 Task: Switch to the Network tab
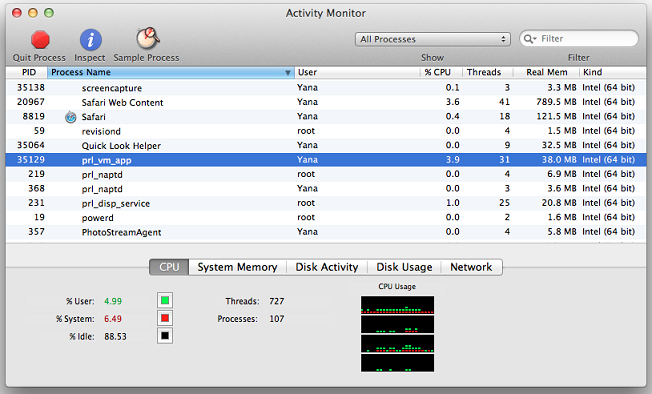tap(471, 267)
